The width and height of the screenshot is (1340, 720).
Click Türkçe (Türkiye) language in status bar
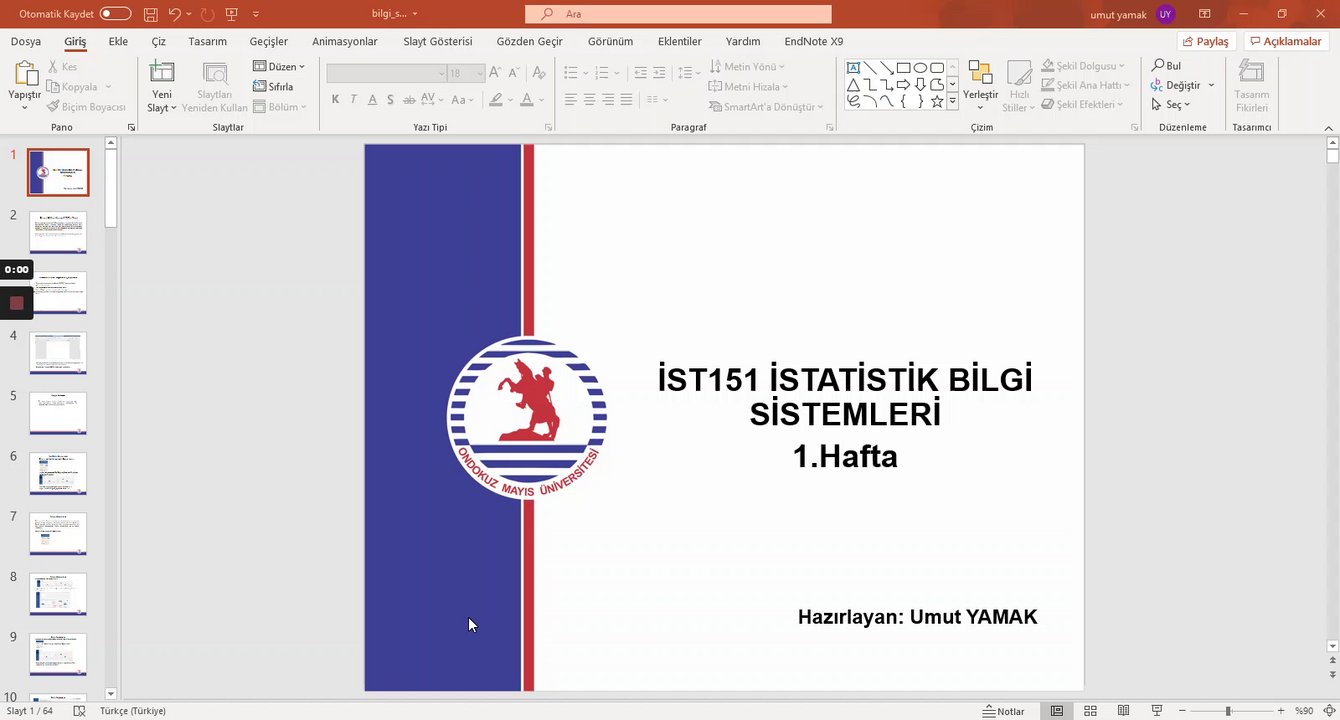pos(133,711)
